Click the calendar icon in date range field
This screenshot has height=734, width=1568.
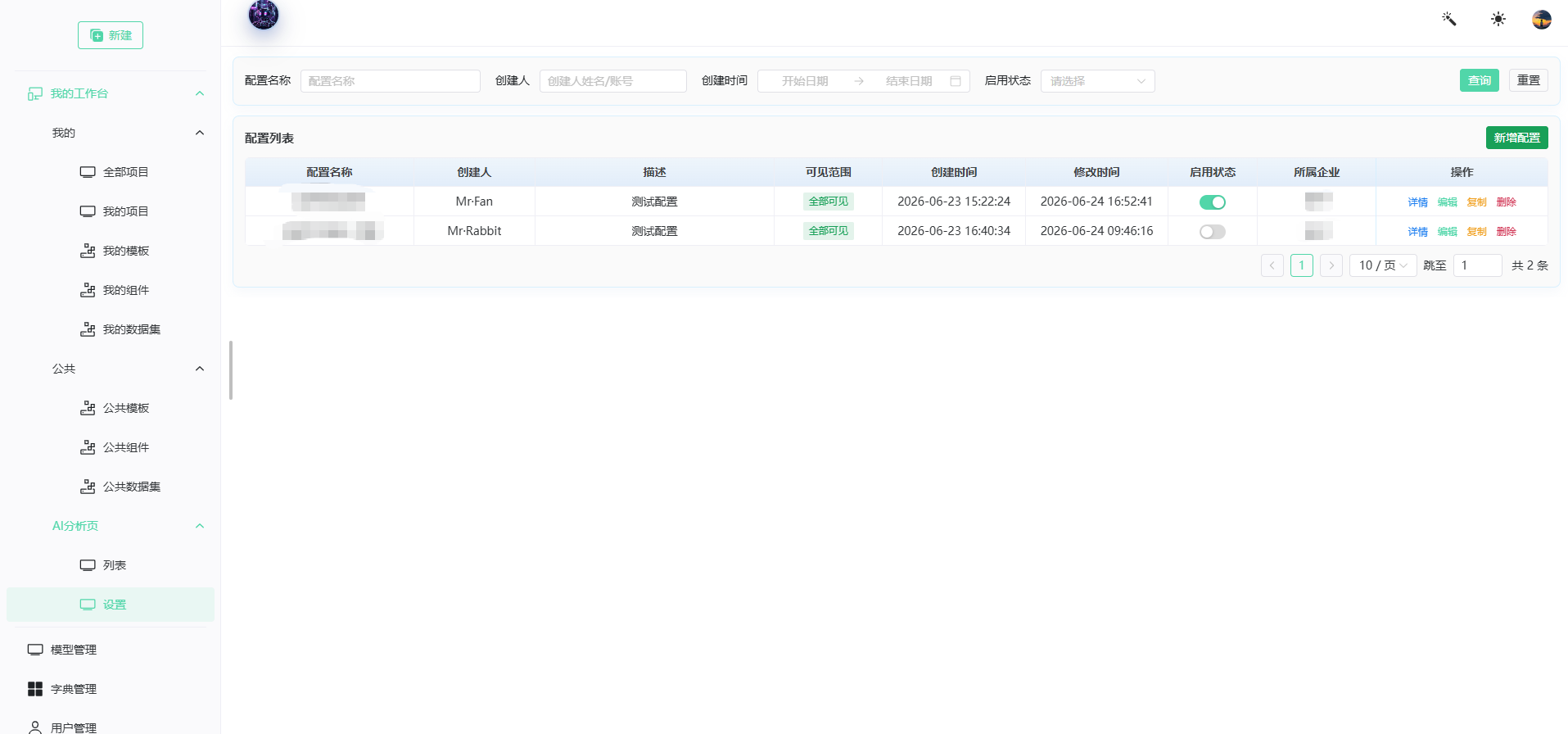[955, 81]
